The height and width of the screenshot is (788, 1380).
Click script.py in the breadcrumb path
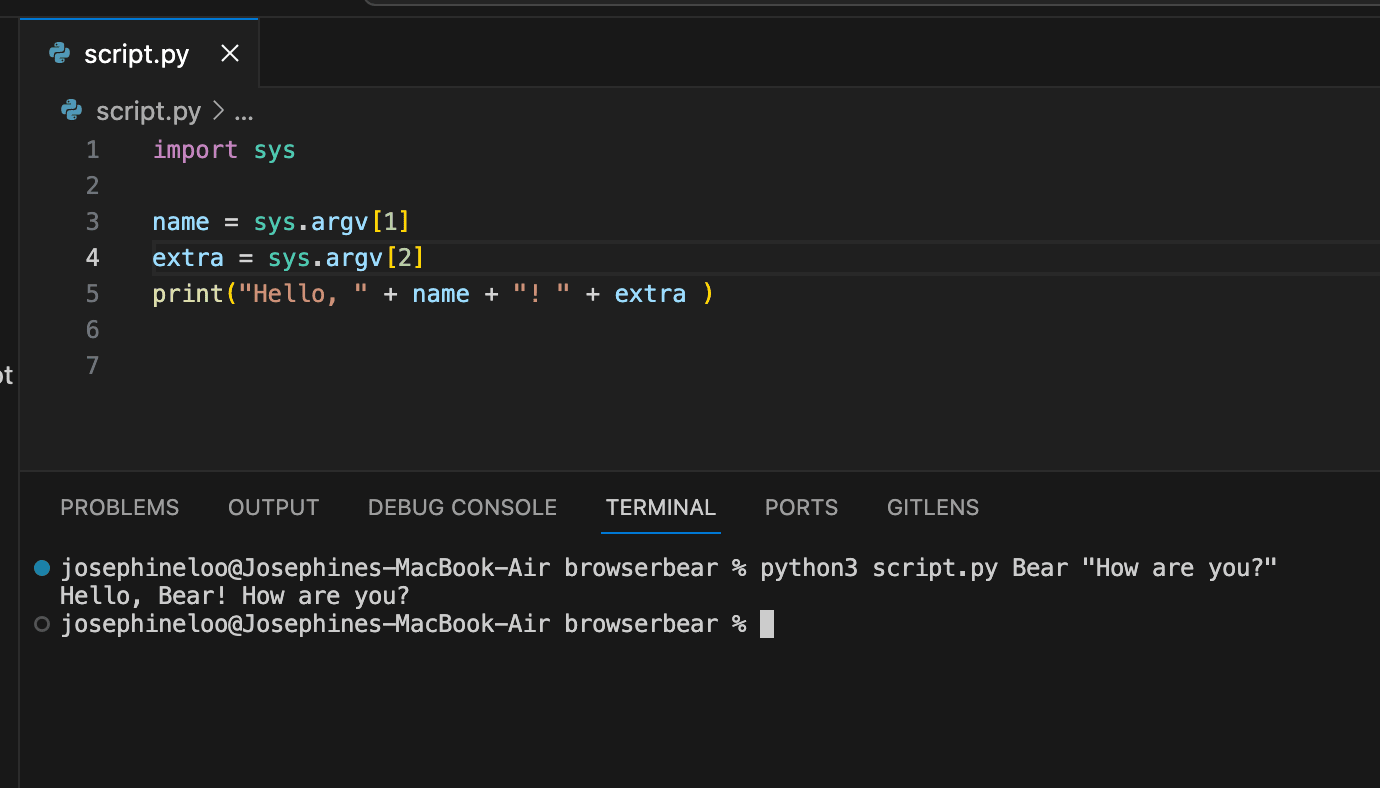(x=148, y=111)
